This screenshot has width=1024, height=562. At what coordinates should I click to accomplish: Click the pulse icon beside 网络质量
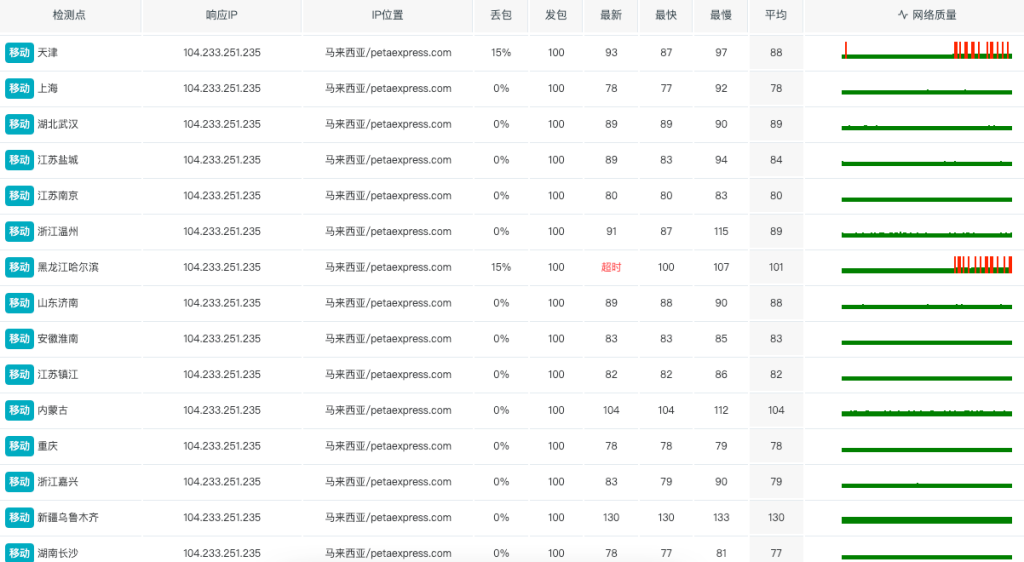(902, 16)
